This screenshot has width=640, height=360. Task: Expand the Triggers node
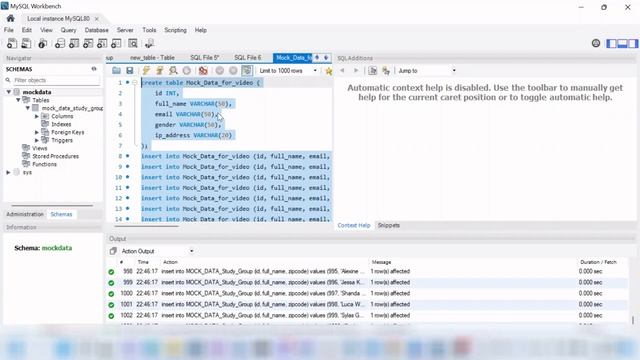point(37,140)
